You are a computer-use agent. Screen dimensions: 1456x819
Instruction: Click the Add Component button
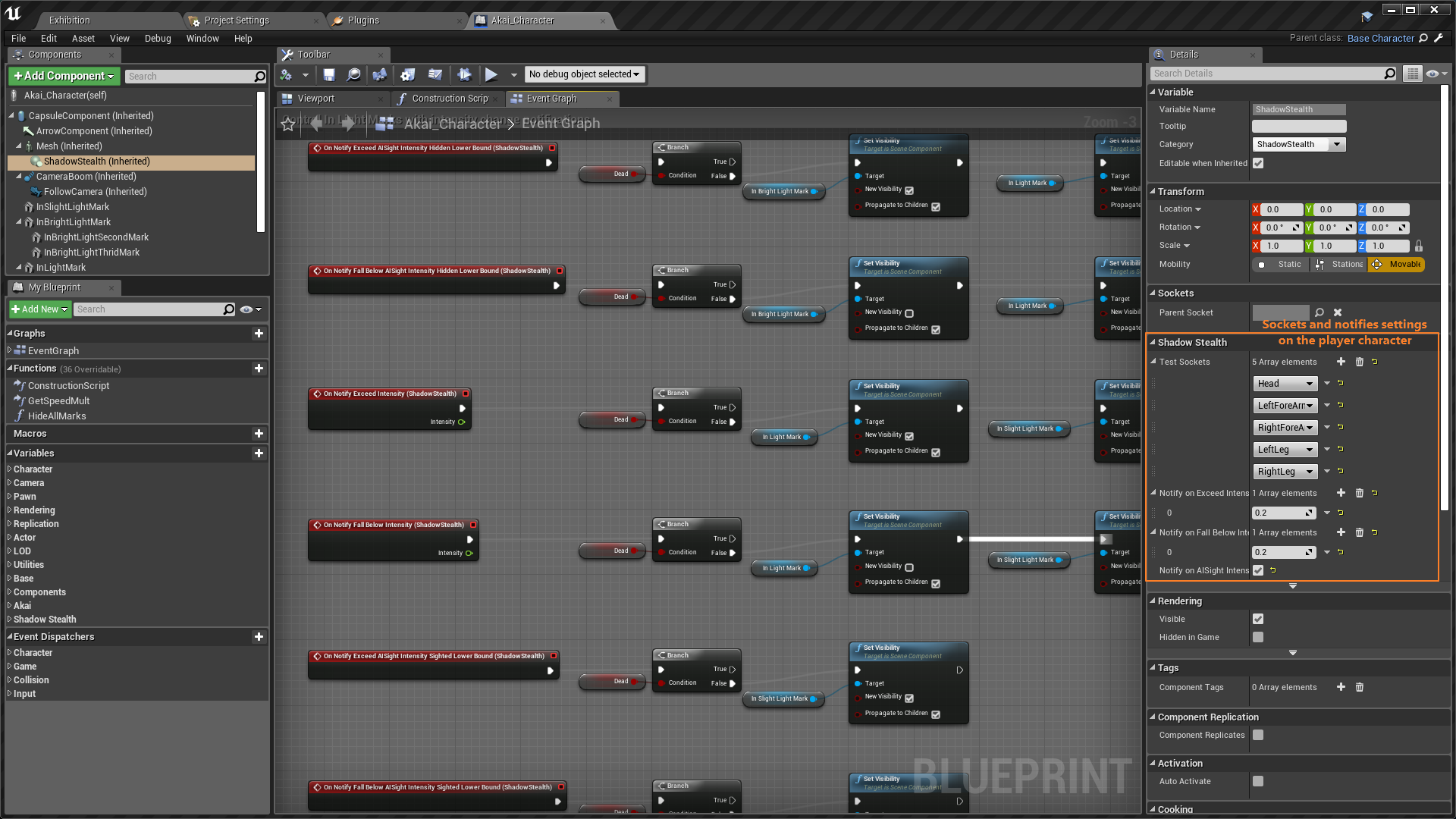pyautogui.click(x=64, y=76)
